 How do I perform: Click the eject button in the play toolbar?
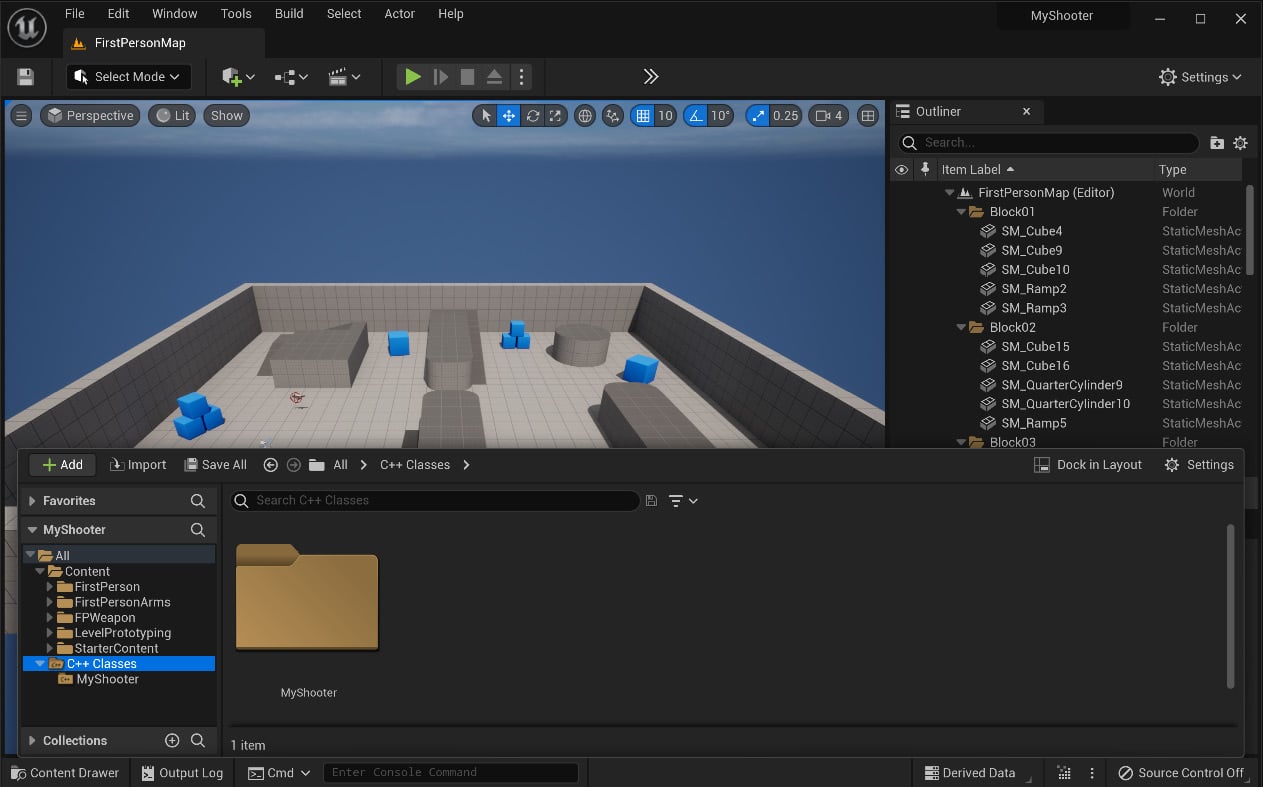tap(494, 77)
